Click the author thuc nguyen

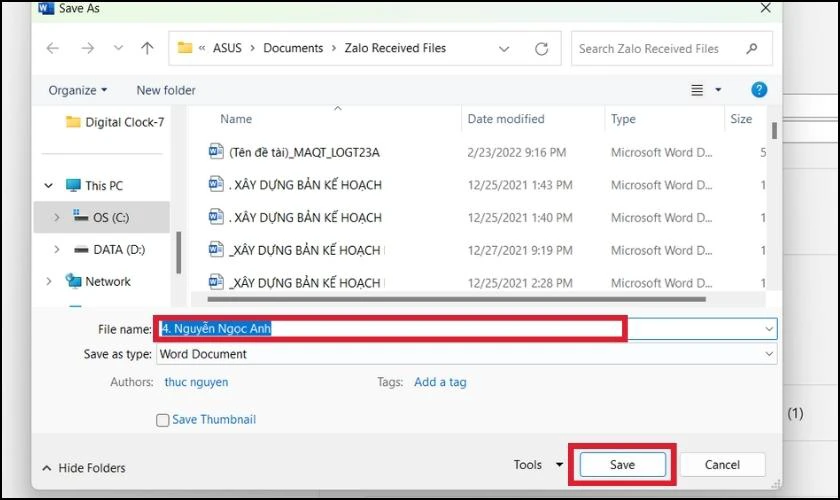click(196, 382)
